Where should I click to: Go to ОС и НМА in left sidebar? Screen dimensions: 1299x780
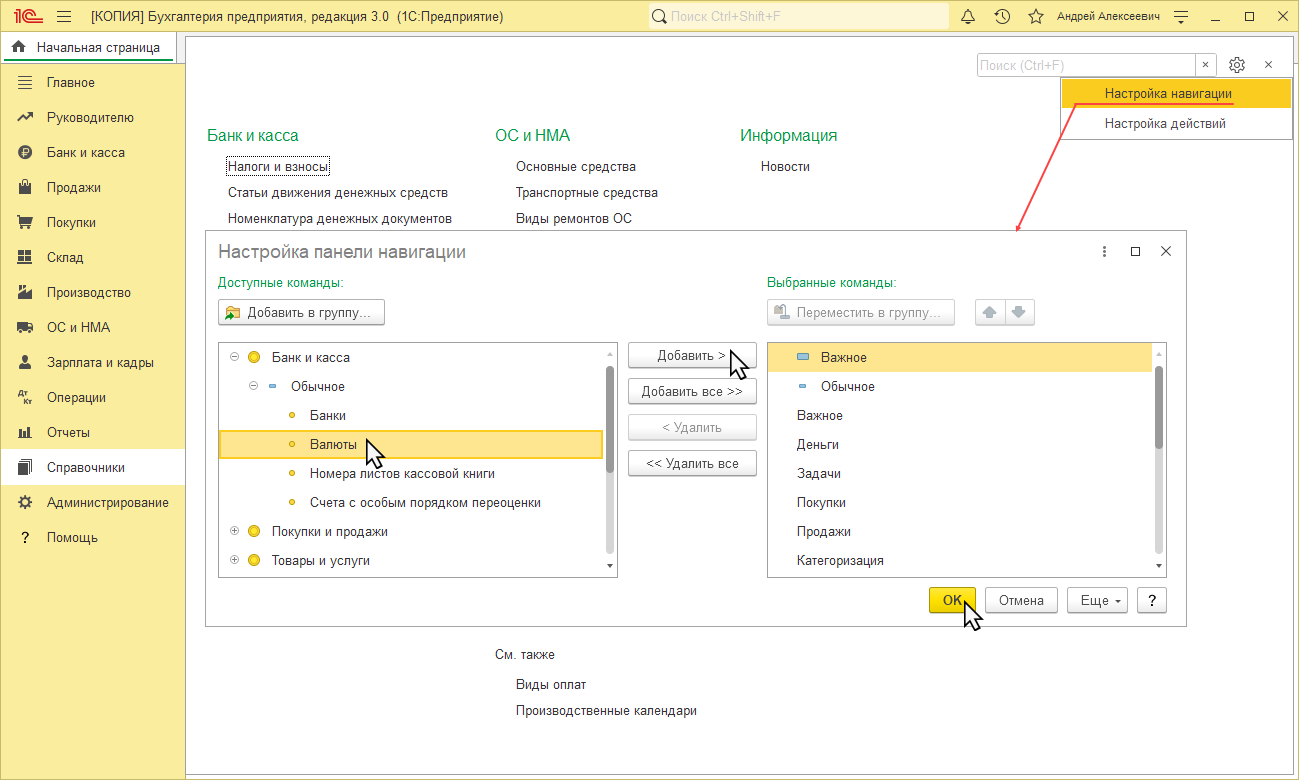(92, 327)
